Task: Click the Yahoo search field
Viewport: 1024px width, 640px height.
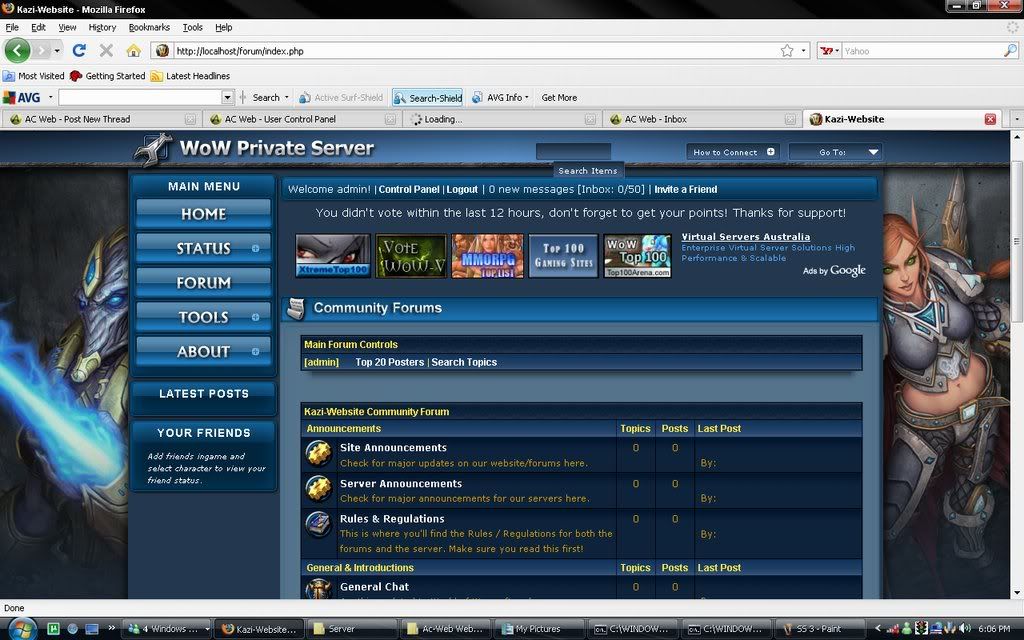Action: pos(922,51)
